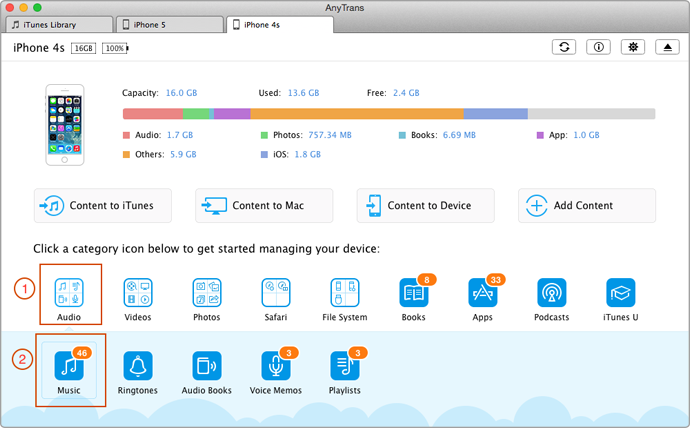Viewport: 690px width, 428px height.
Task: Click the blue iOS storage bar segment
Action: (495, 114)
